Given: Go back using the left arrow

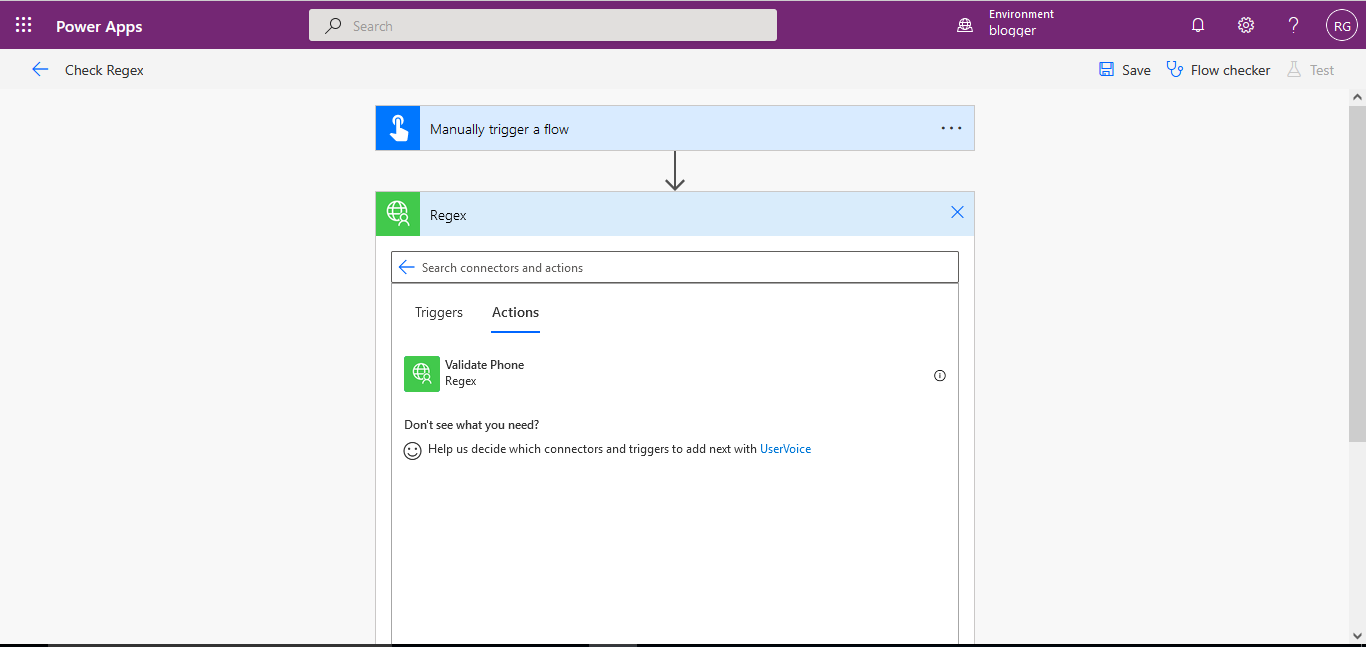Looking at the screenshot, I should coord(40,69).
